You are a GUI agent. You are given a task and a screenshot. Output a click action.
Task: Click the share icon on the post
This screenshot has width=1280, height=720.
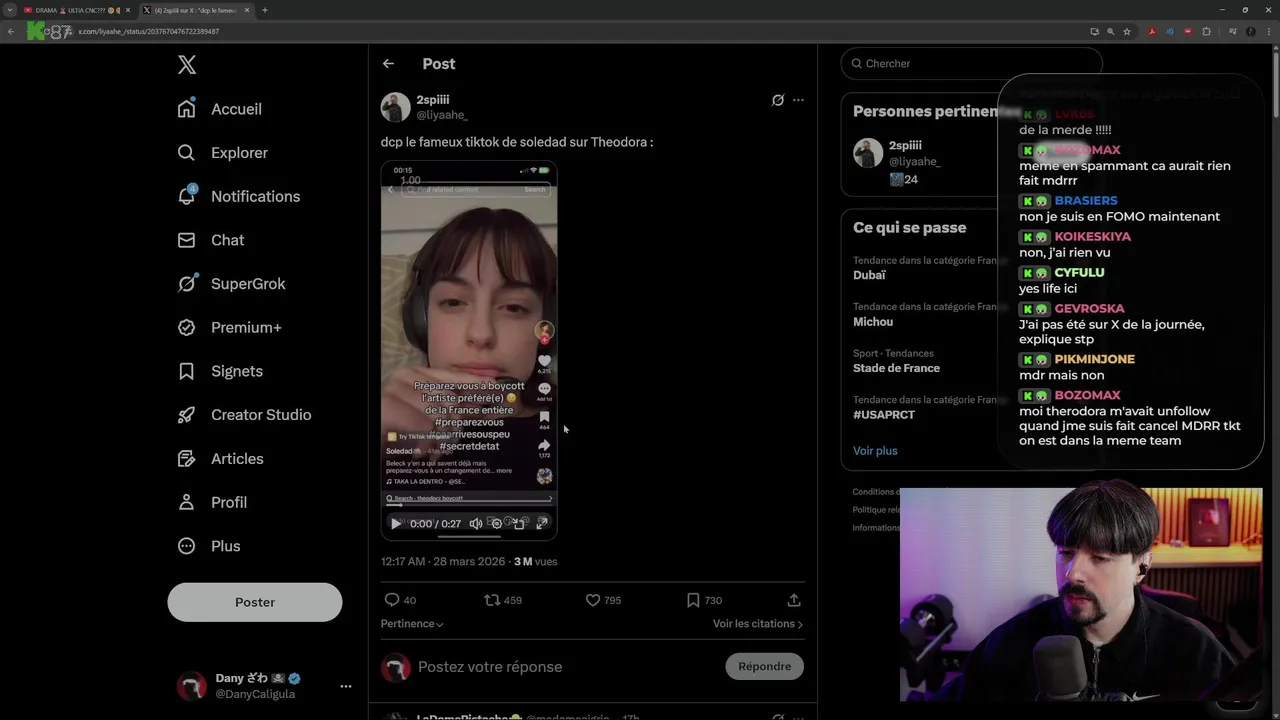point(794,600)
